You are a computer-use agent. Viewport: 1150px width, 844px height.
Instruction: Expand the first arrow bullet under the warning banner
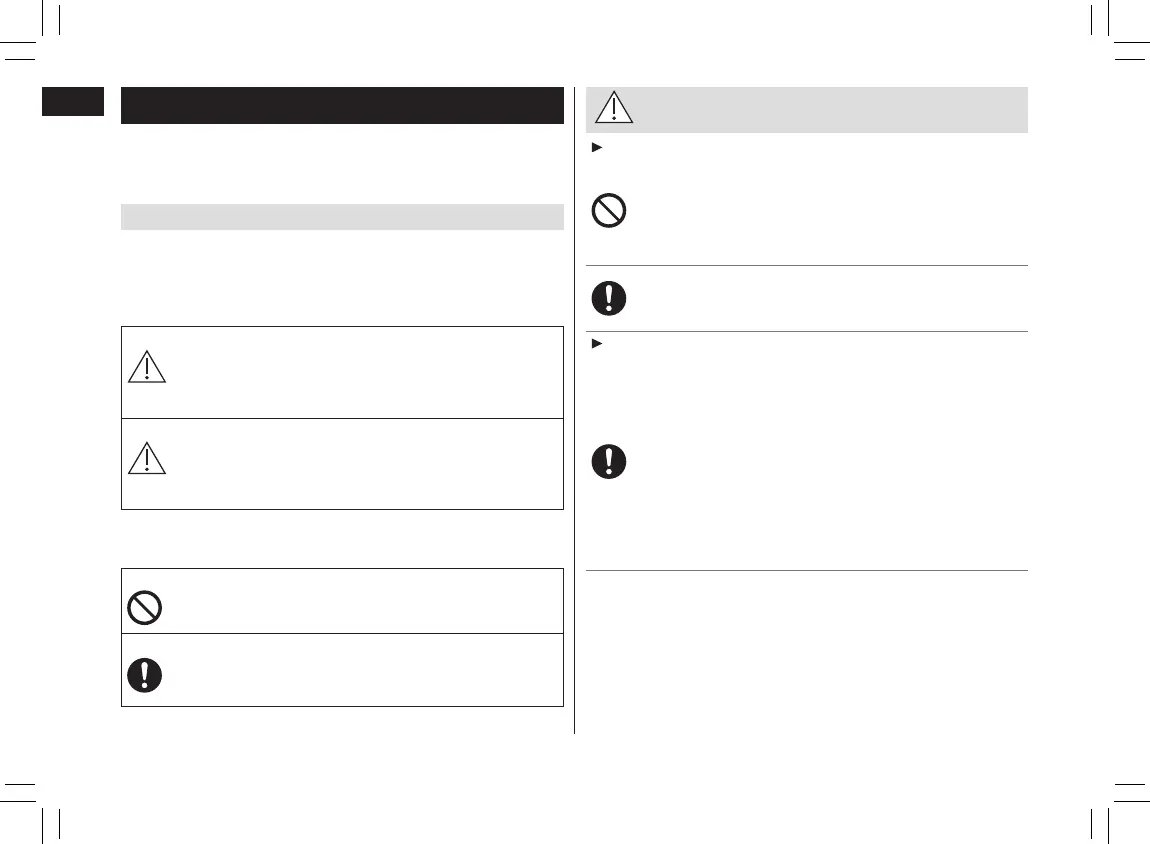(x=597, y=148)
